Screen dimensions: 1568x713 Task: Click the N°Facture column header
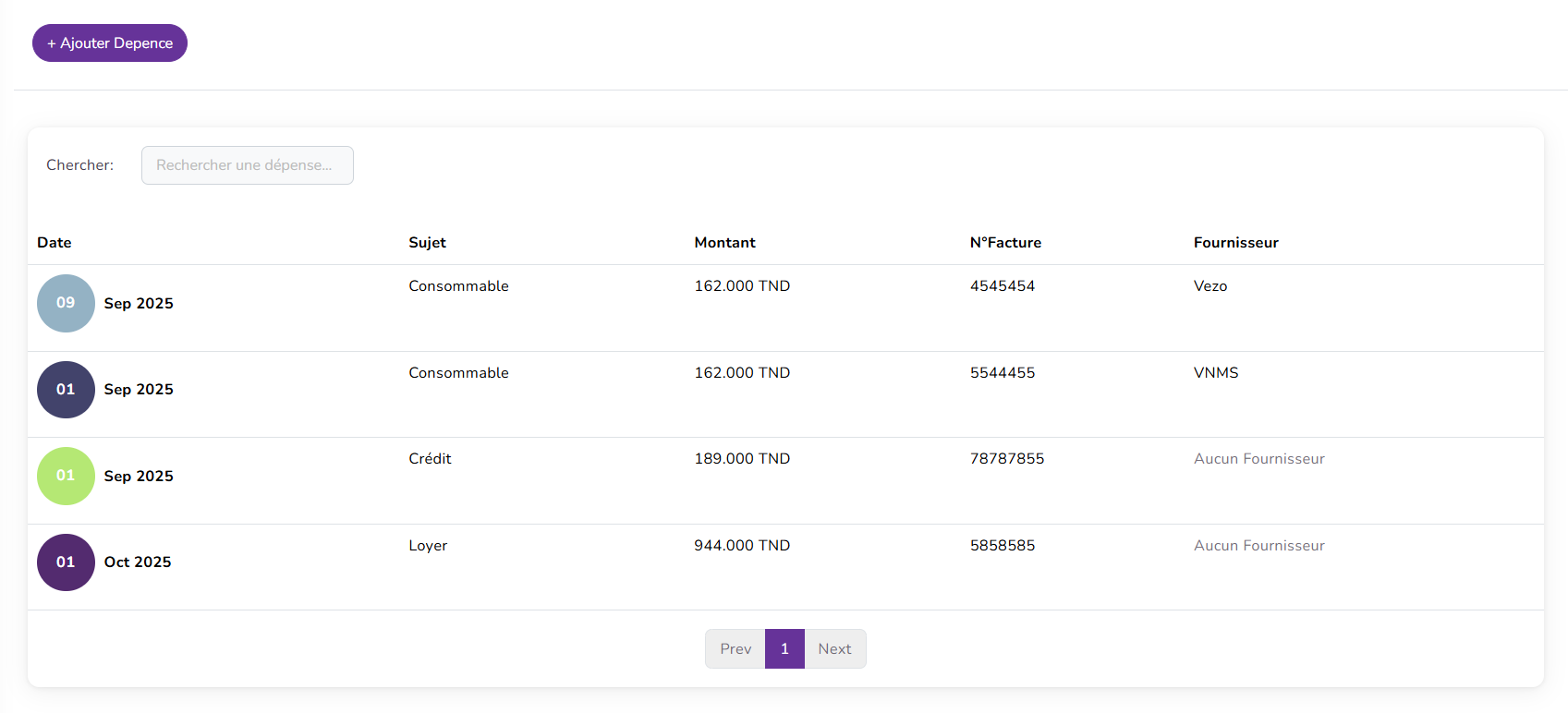pyautogui.click(x=1005, y=243)
